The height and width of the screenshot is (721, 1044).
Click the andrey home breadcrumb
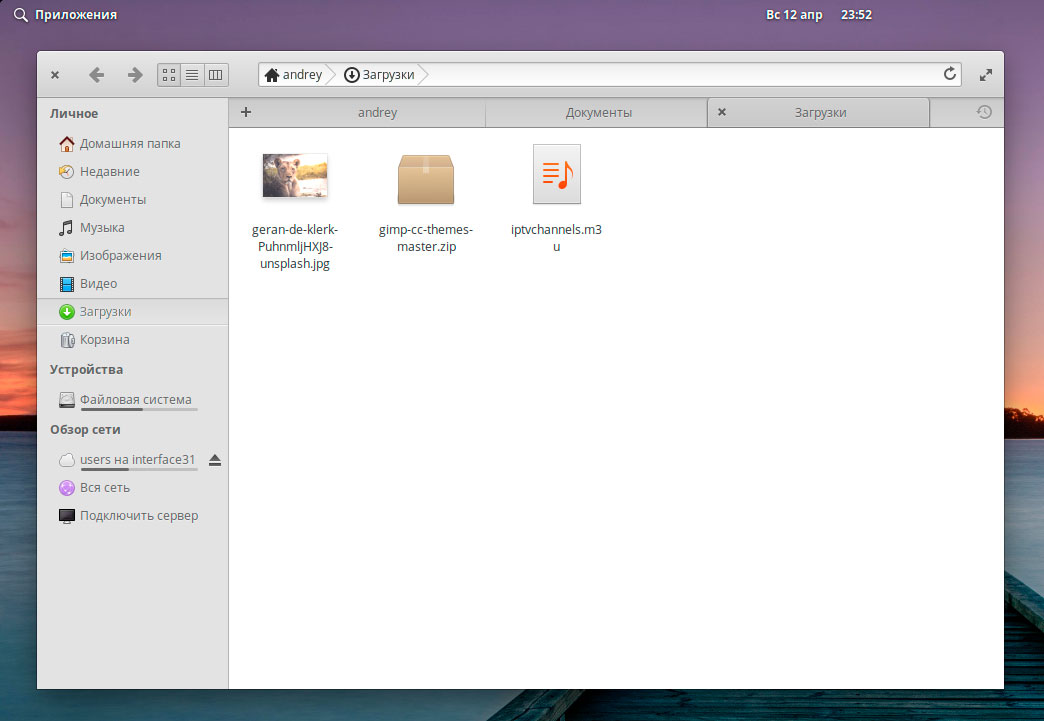[x=293, y=75]
